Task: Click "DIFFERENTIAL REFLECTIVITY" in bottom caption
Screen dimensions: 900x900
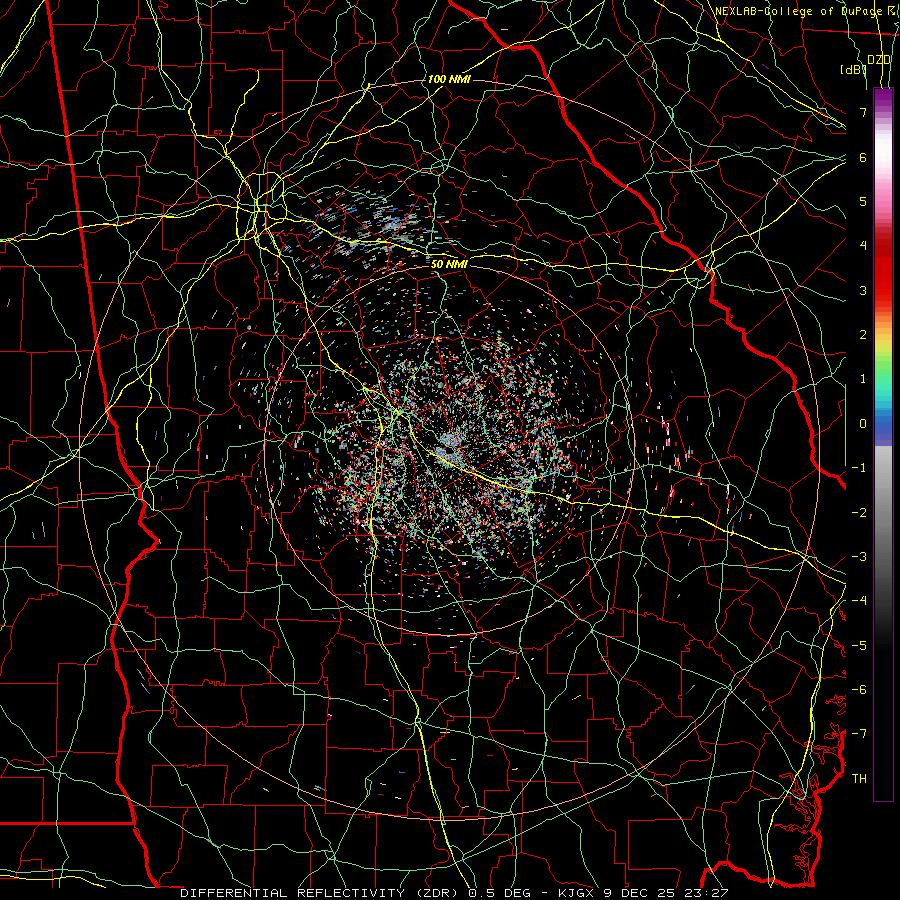Action: pyautogui.click(x=292, y=893)
